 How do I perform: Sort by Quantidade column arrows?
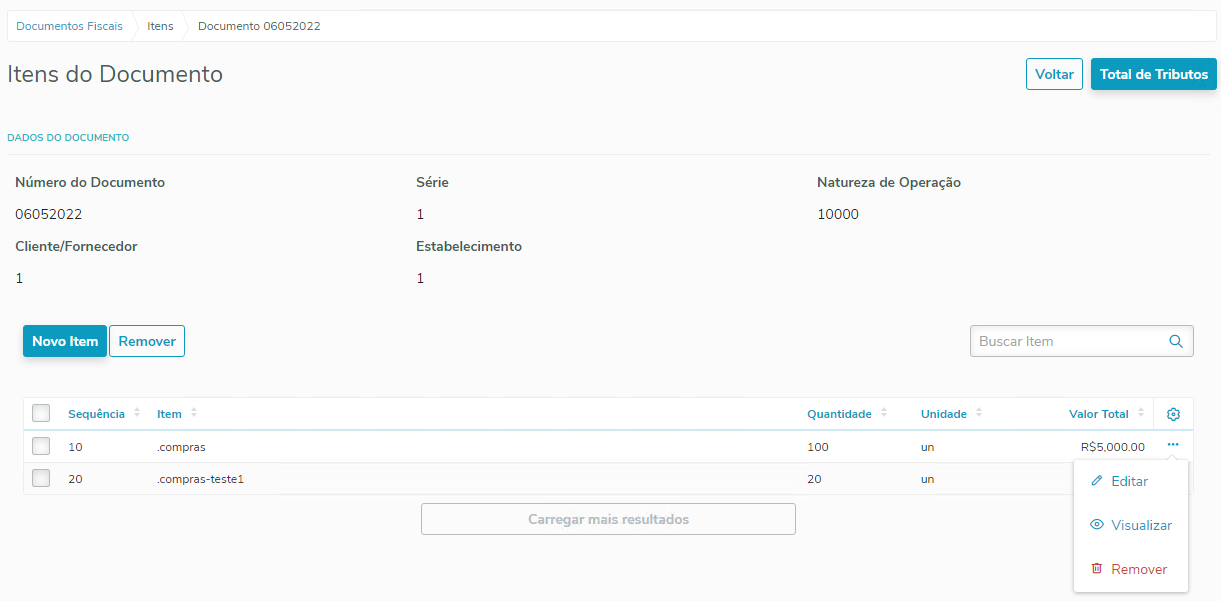884,413
